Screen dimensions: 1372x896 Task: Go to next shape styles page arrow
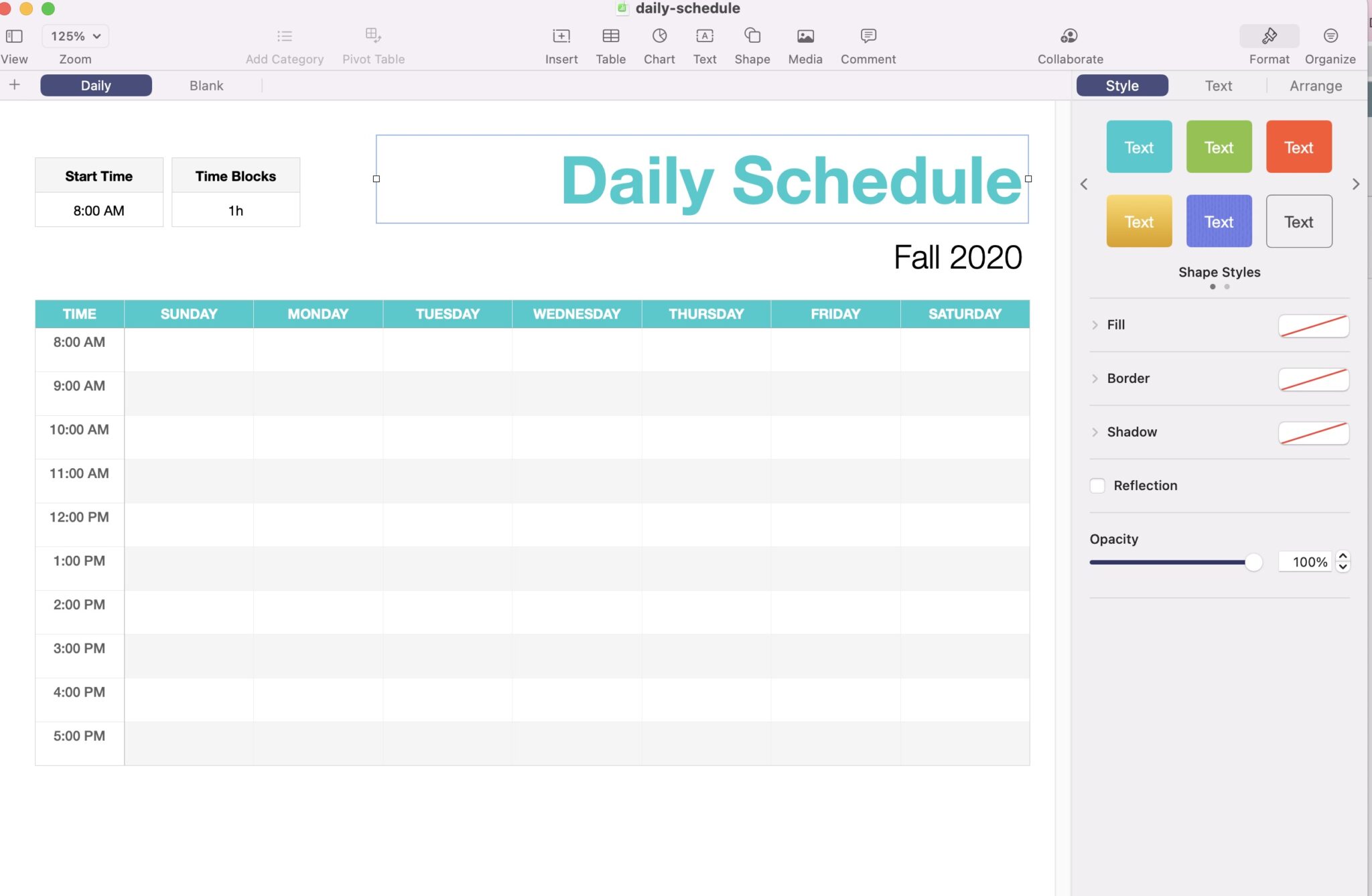(x=1356, y=183)
